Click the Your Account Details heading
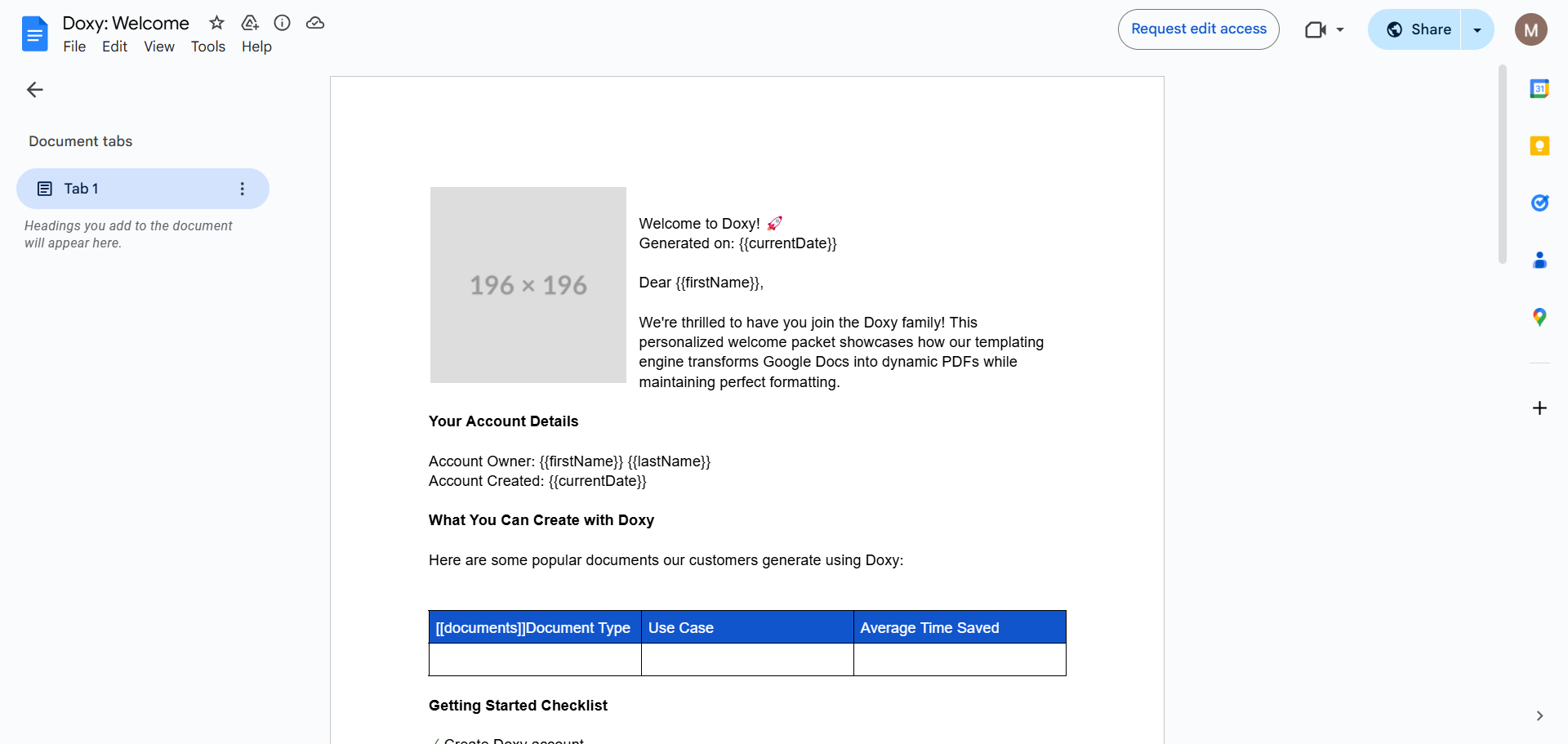The width and height of the screenshot is (1568, 744). click(503, 421)
